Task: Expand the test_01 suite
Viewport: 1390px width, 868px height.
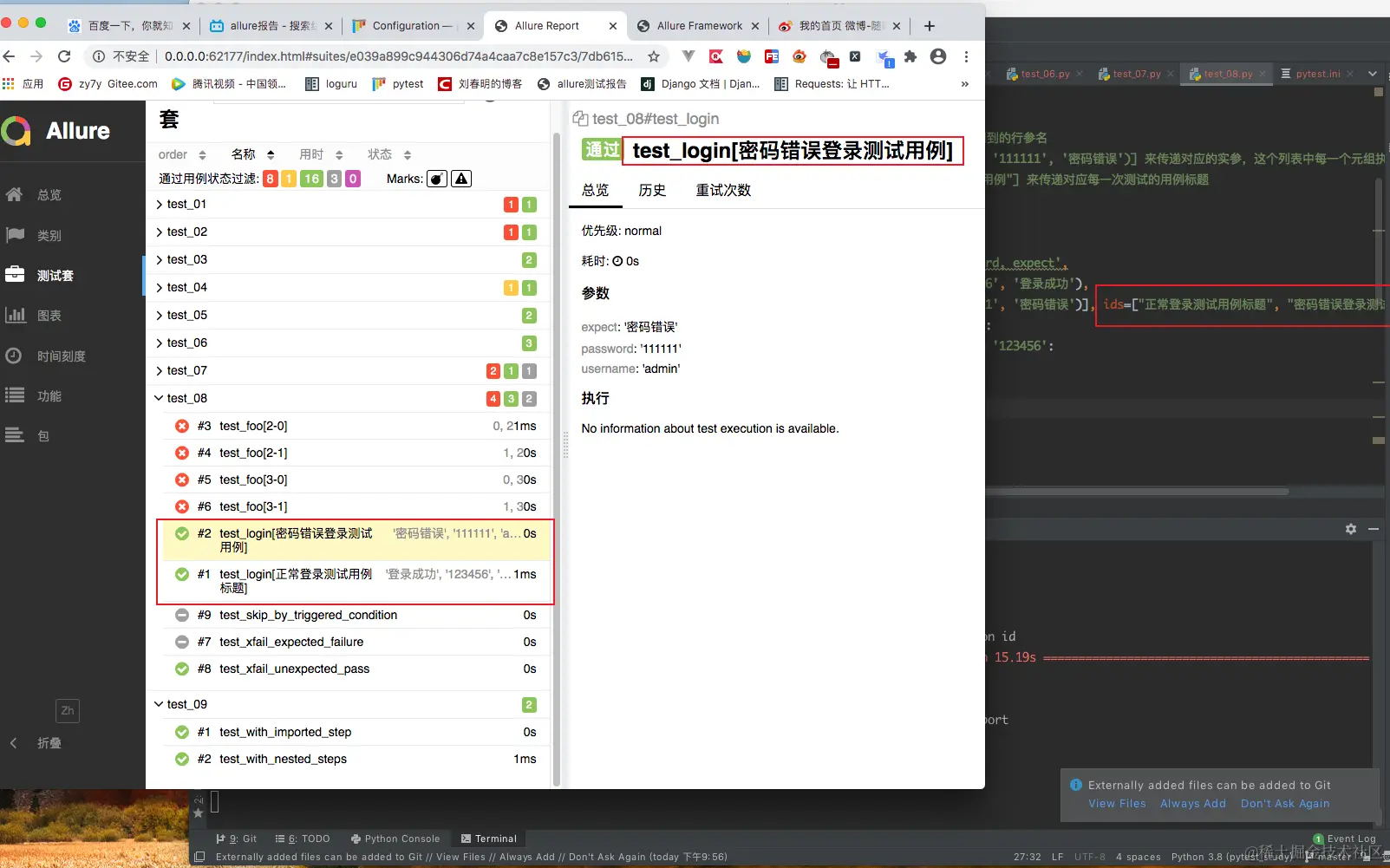Action: pyautogui.click(x=348, y=205)
